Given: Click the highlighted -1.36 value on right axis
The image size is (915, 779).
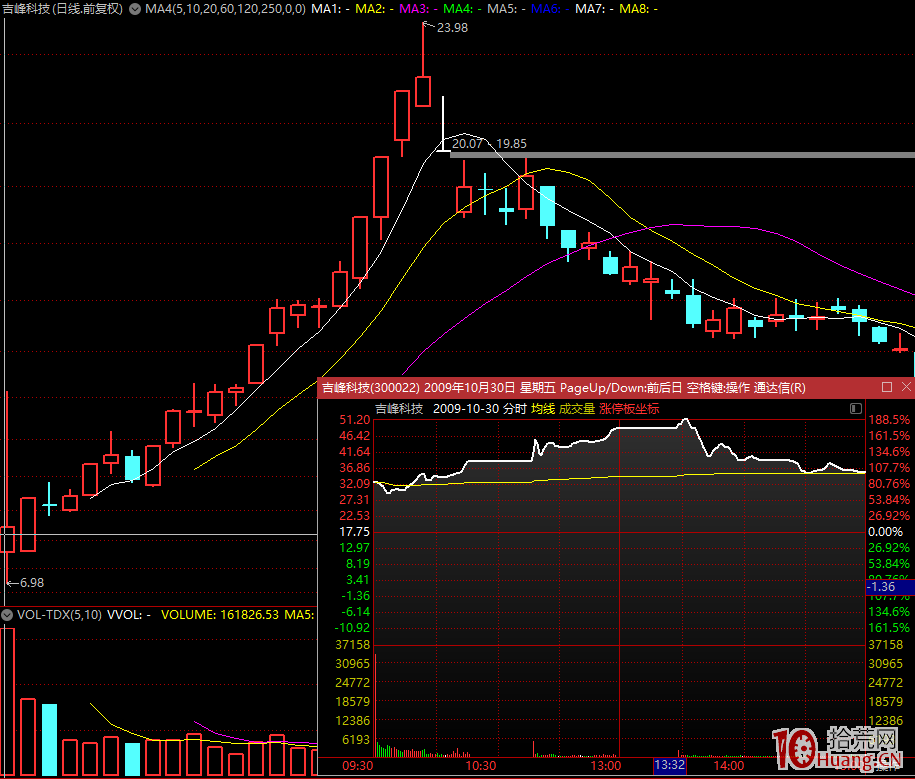Looking at the screenshot, I should (890, 587).
